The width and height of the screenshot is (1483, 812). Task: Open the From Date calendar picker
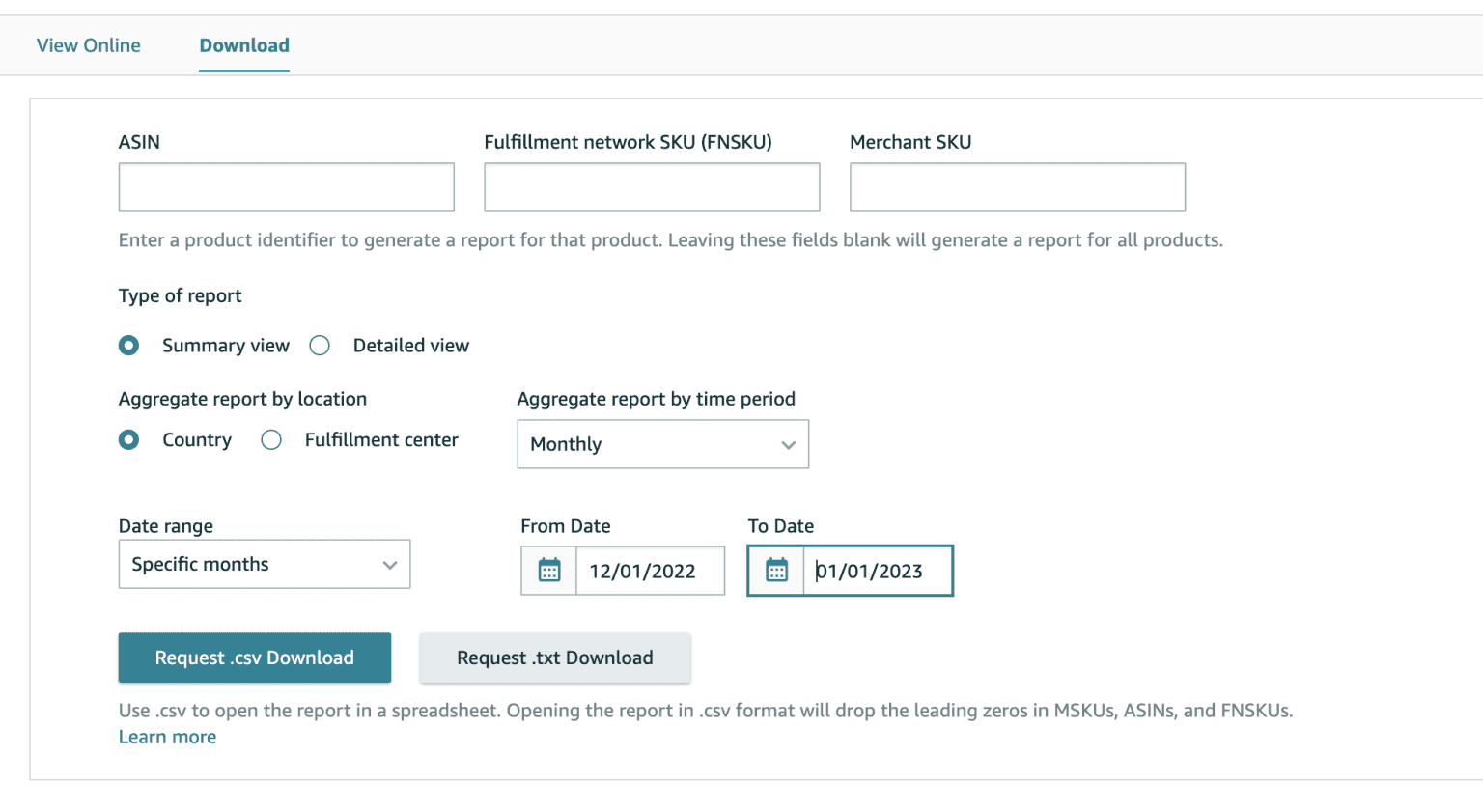point(548,571)
